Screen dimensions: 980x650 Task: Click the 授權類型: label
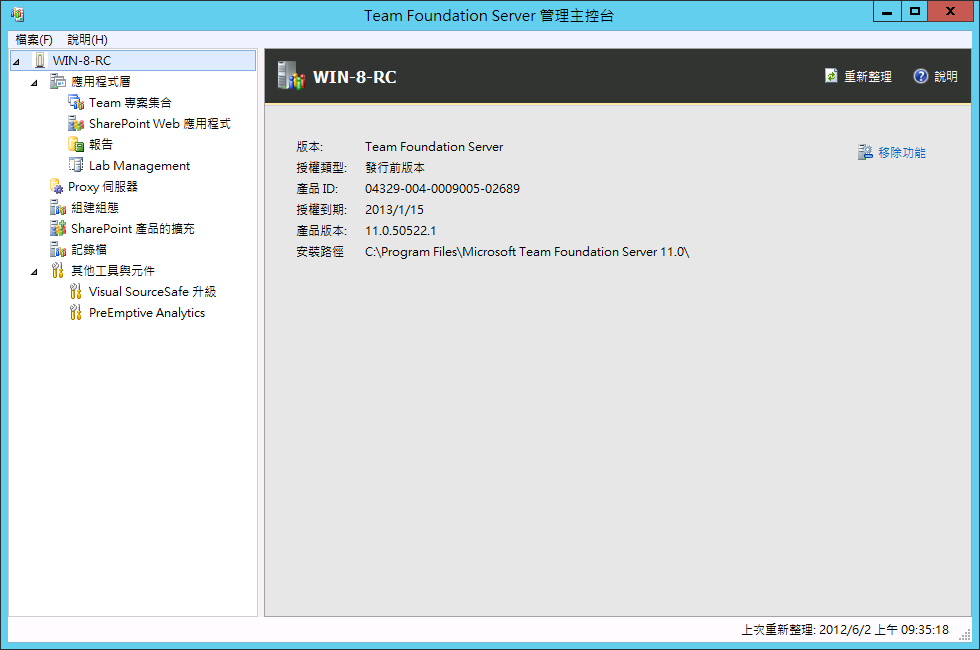321,168
